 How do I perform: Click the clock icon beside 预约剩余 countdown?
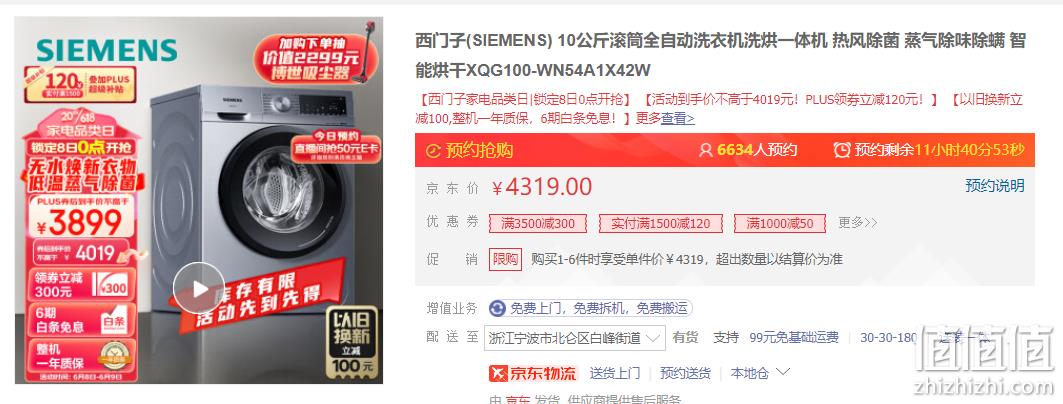pyautogui.click(x=841, y=150)
